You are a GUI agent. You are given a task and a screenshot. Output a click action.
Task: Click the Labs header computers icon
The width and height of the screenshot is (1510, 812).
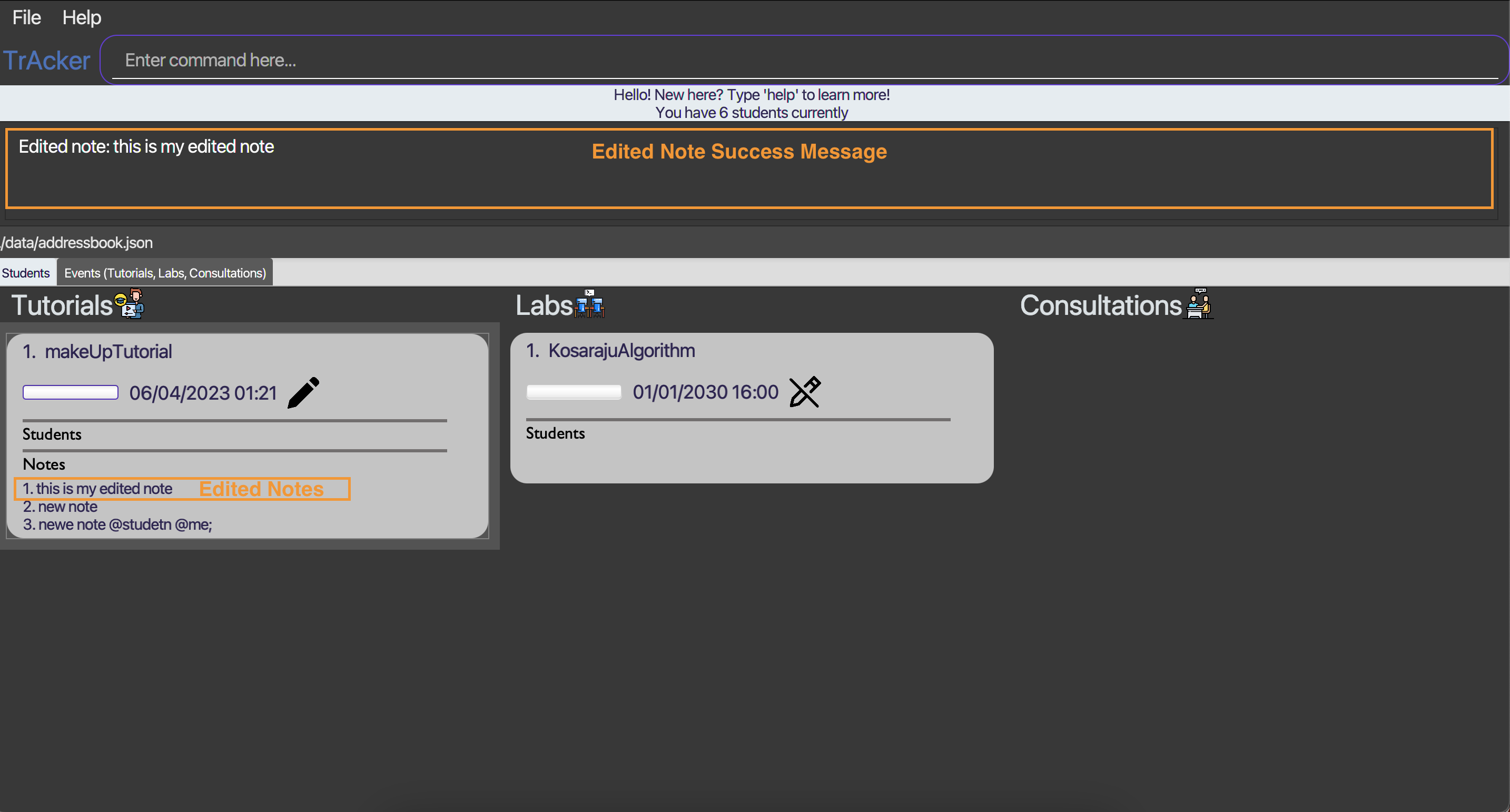click(x=590, y=303)
